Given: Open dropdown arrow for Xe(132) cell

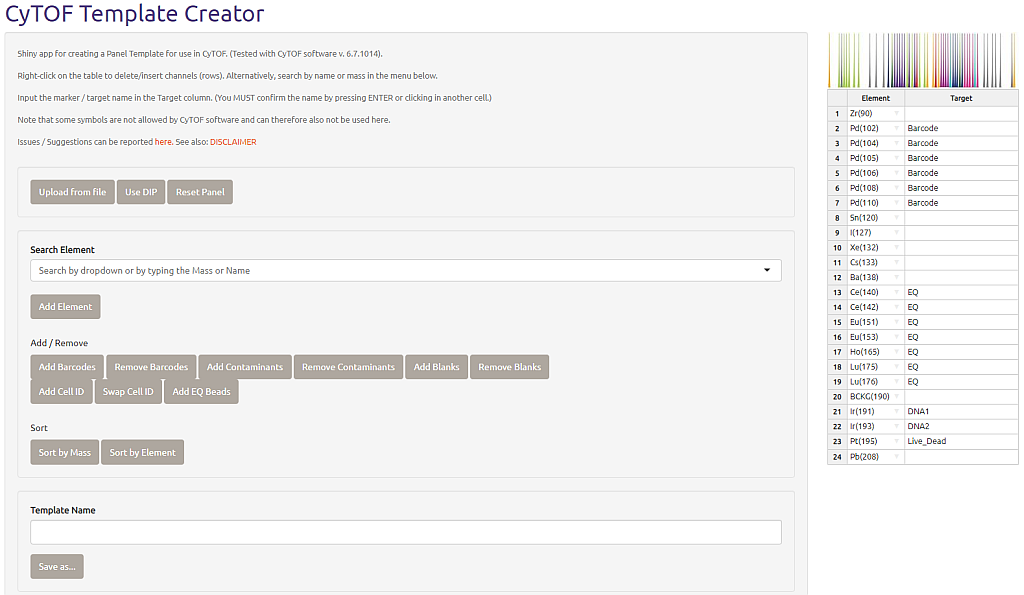Looking at the screenshot, I should coord(897,248).
